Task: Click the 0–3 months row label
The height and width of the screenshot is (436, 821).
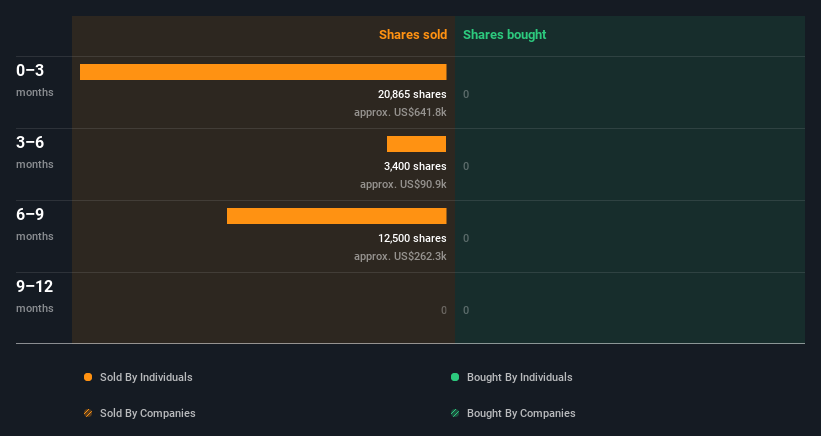Action: [35, 80]
